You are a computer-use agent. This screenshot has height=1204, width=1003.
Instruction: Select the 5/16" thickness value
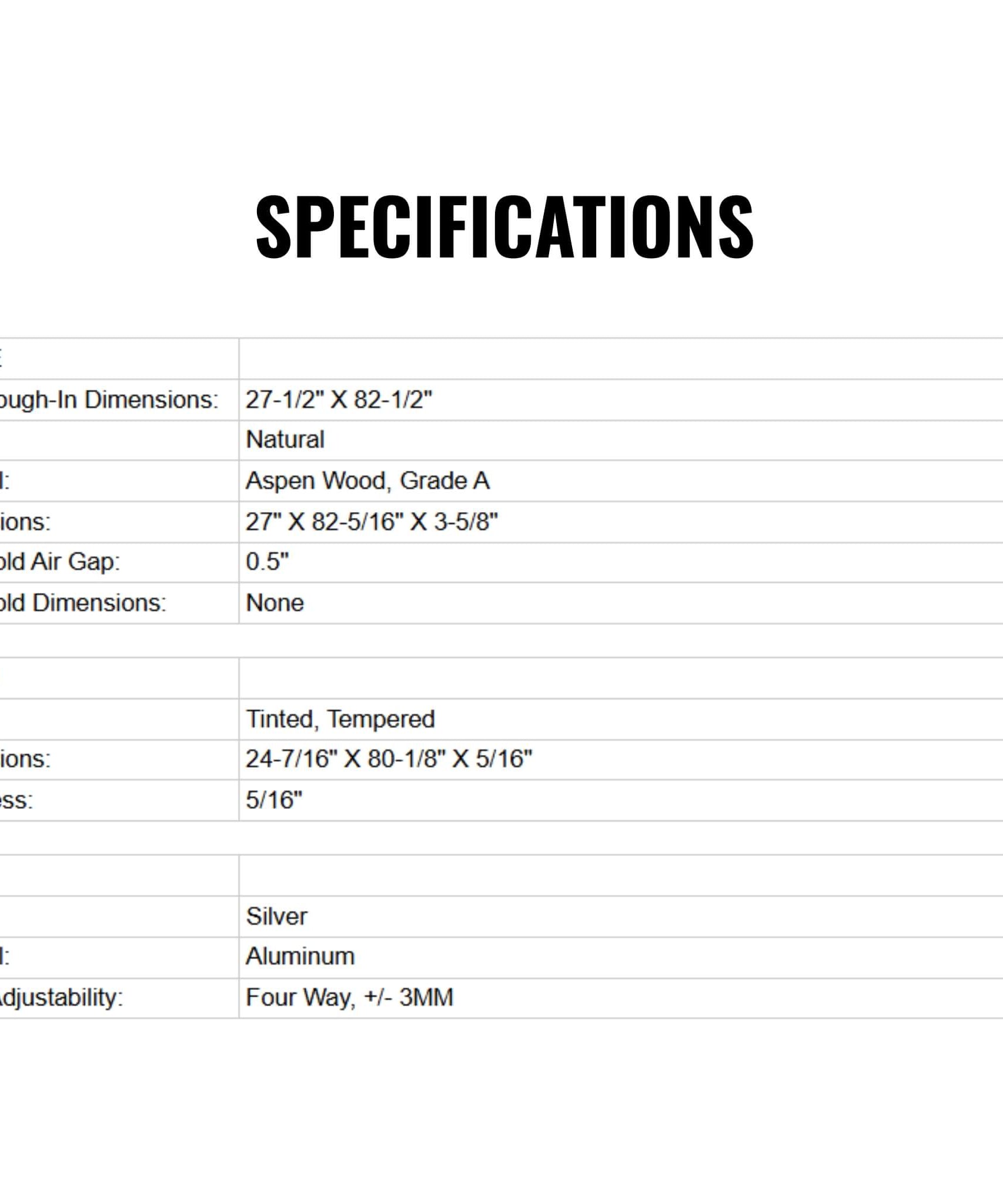(x=274, y=800)
